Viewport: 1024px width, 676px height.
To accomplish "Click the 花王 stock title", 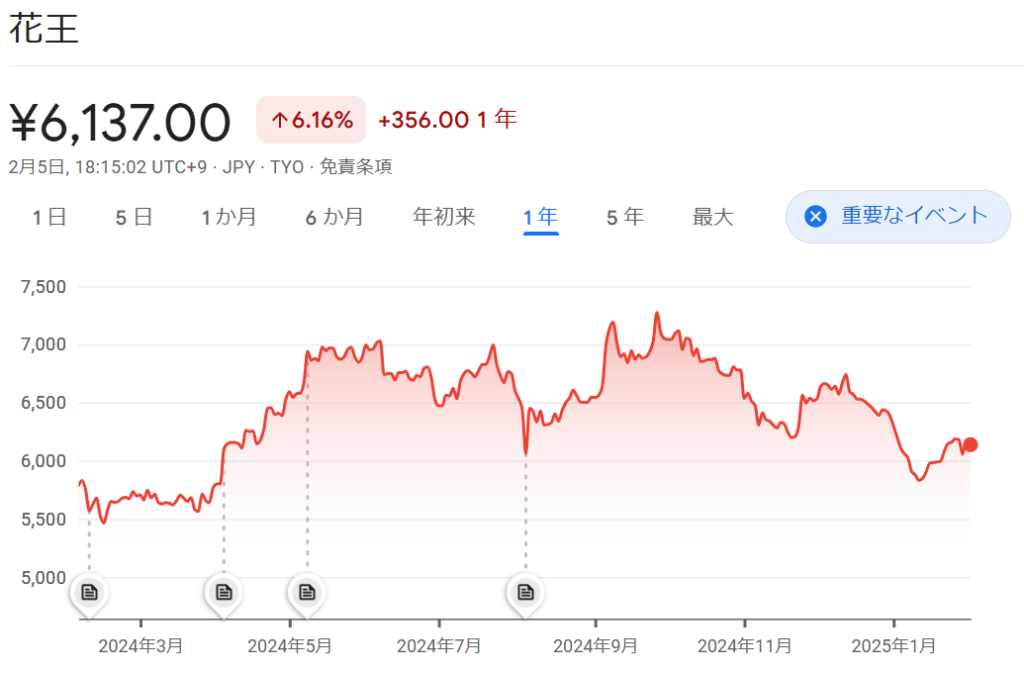I will (44, 29).
